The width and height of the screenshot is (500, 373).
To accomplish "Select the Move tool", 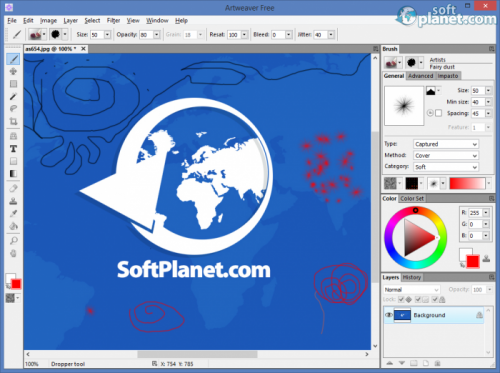I will click(13, 71).
